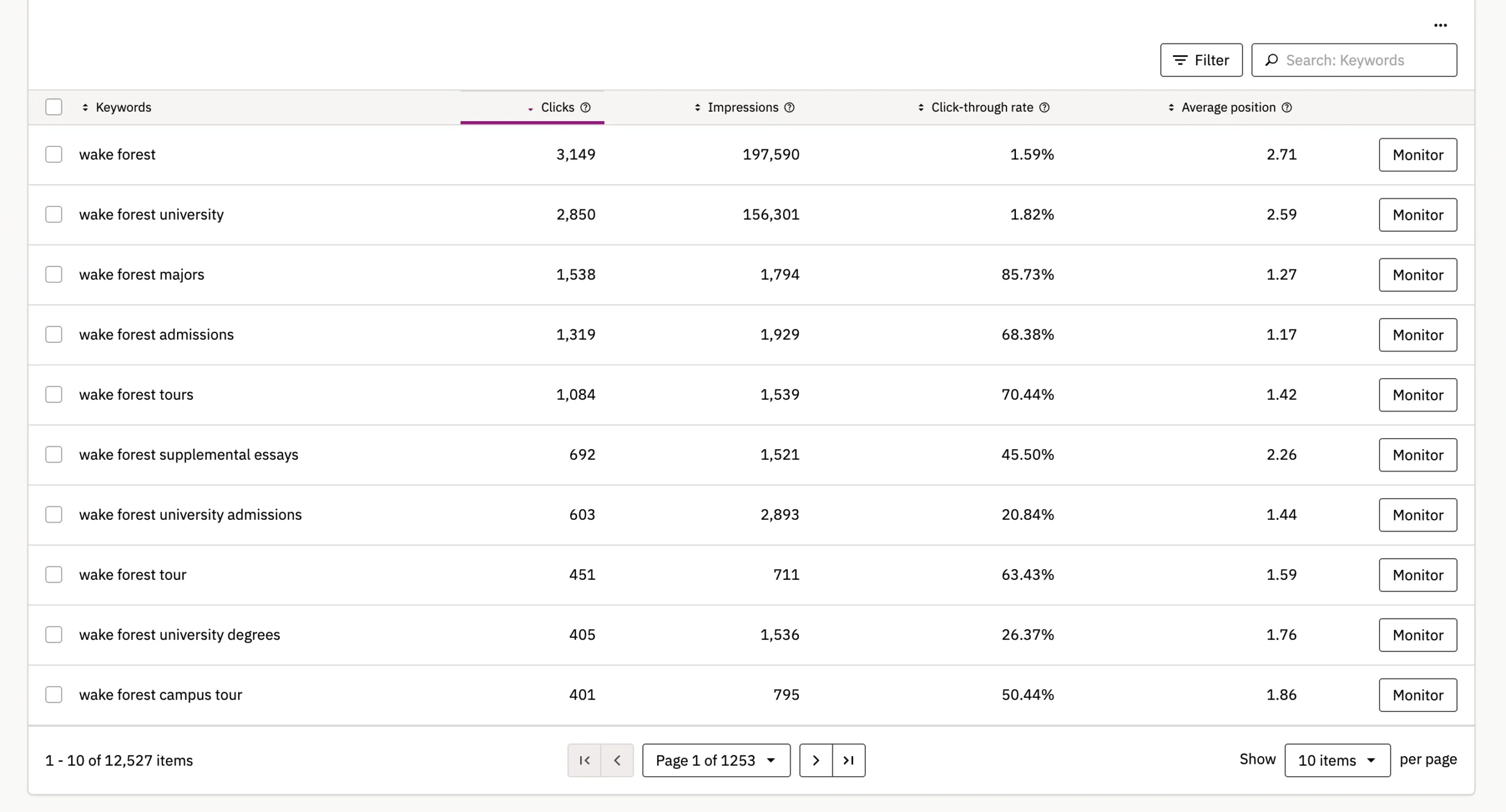Image resolution: width=1506 pixels, height=812 pixels.
Task: Monitor the wake forest majors keyword
Action: [x=1418, y=275]
